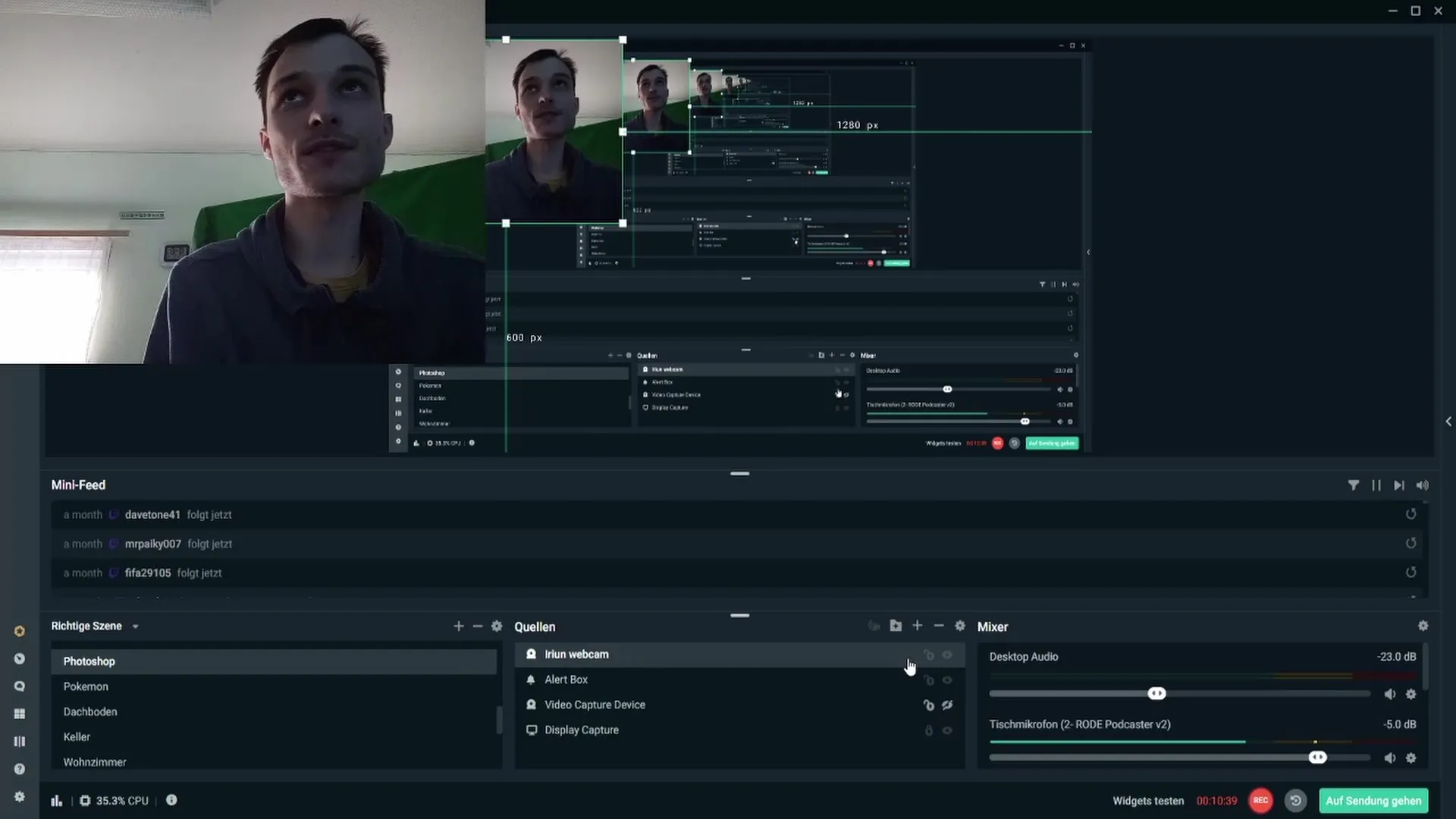This screenshot has width=1456, height=819.
Task: Click the info icon next to CPU usage
Action: (x=171, y=800)
